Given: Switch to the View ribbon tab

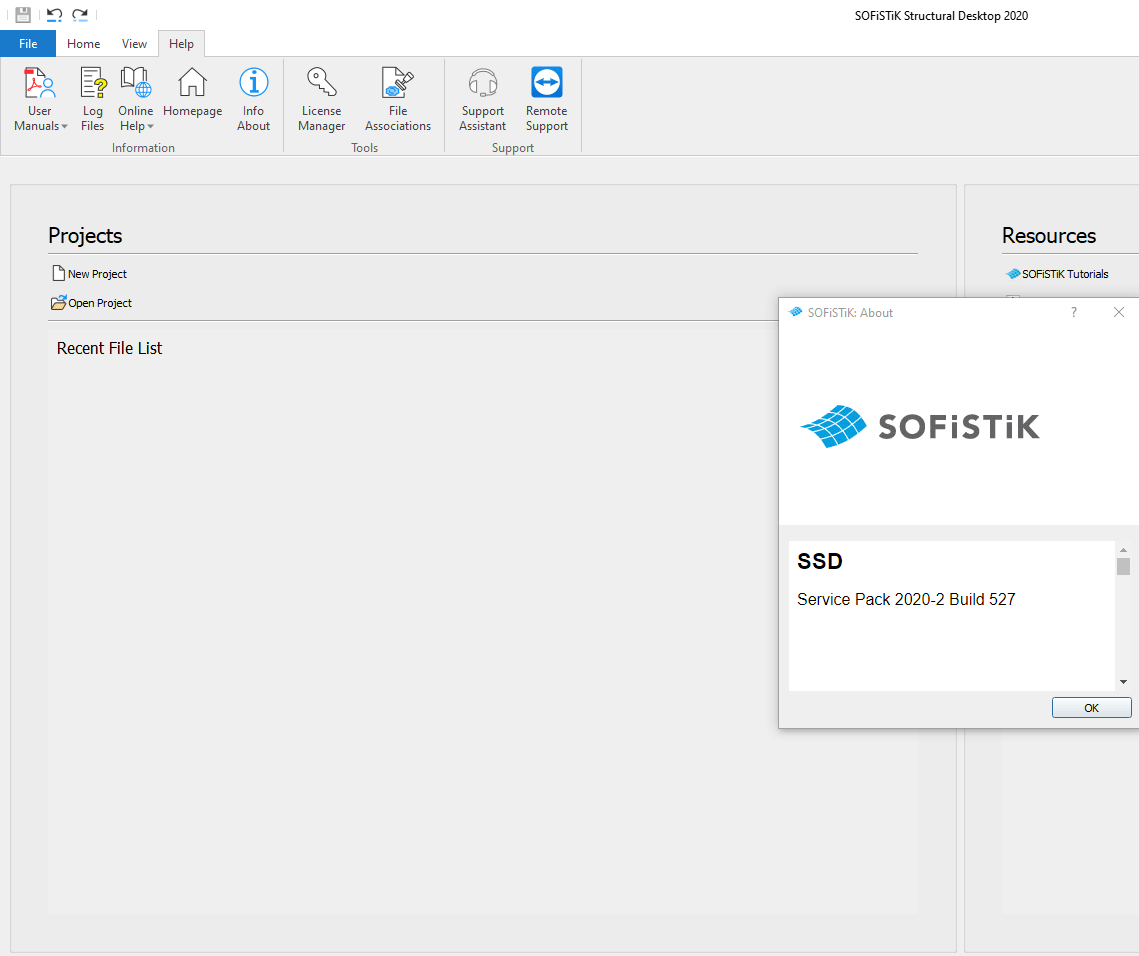Looking at the screenshot, I should tap(134, 43).
